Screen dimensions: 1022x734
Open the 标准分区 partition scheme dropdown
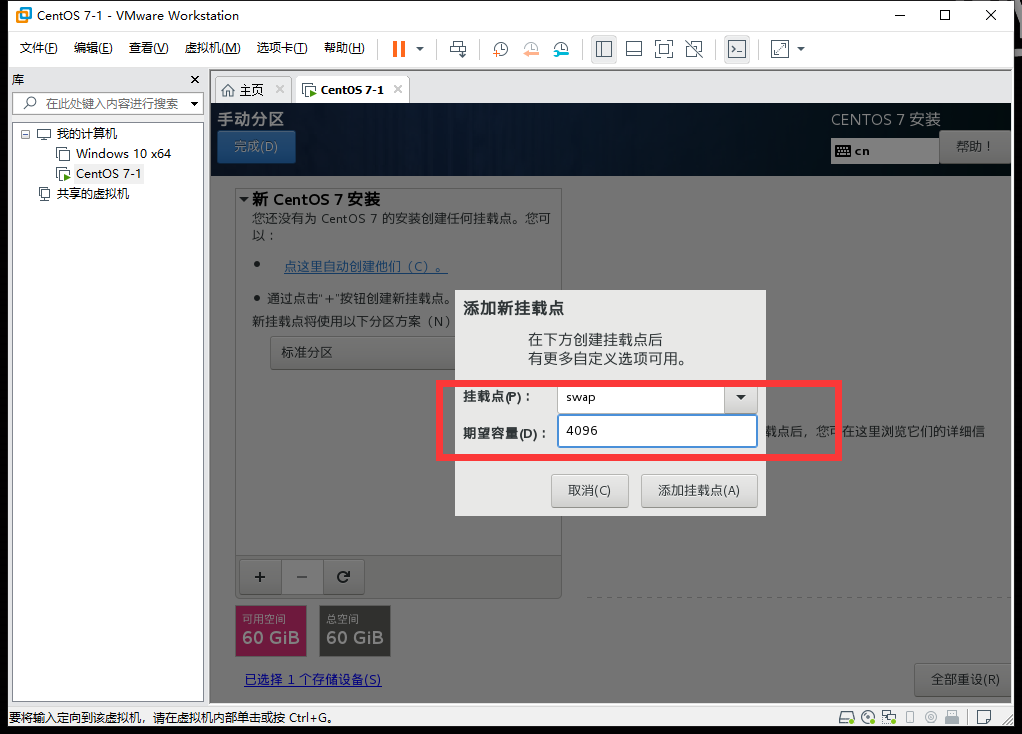[x=362, y=353]
